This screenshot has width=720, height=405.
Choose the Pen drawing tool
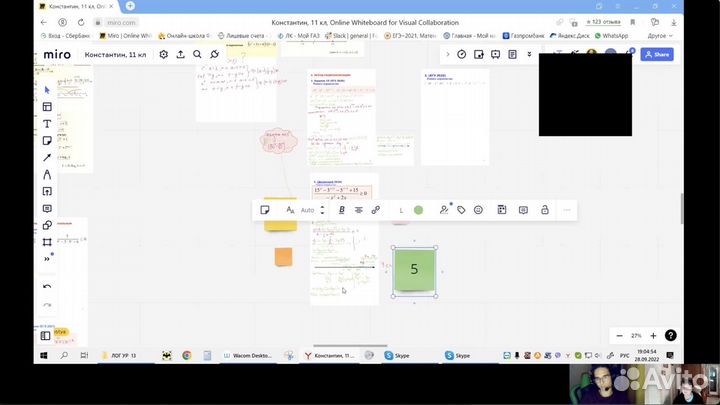tap(47, 174)
